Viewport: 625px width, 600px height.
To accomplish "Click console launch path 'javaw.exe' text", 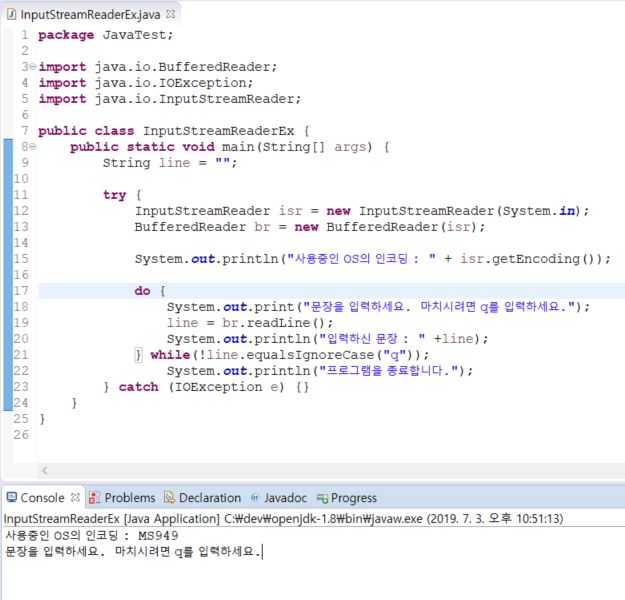I will tap(397, 519).
